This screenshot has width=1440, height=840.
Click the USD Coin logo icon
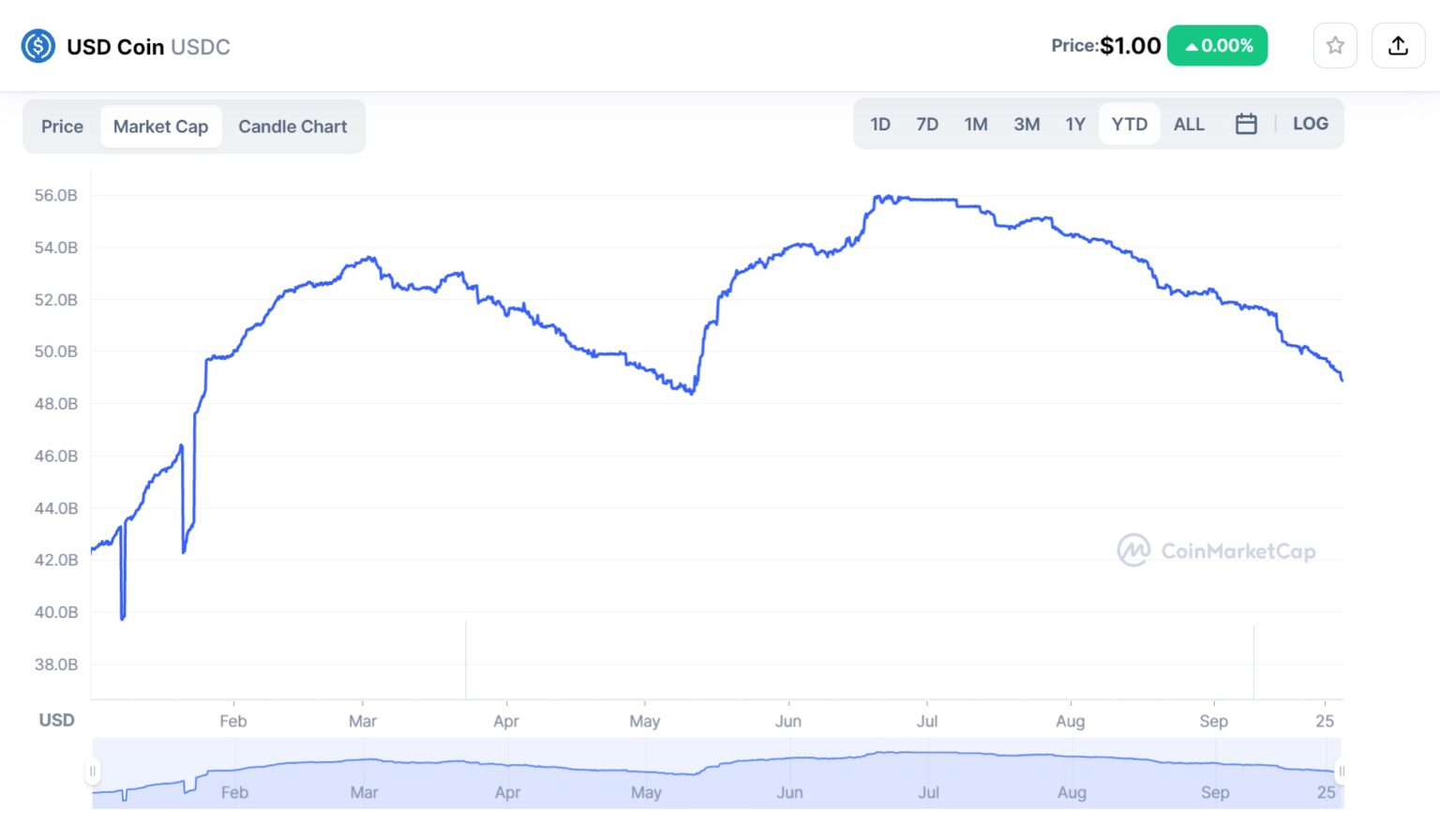(x=38, y=46)
